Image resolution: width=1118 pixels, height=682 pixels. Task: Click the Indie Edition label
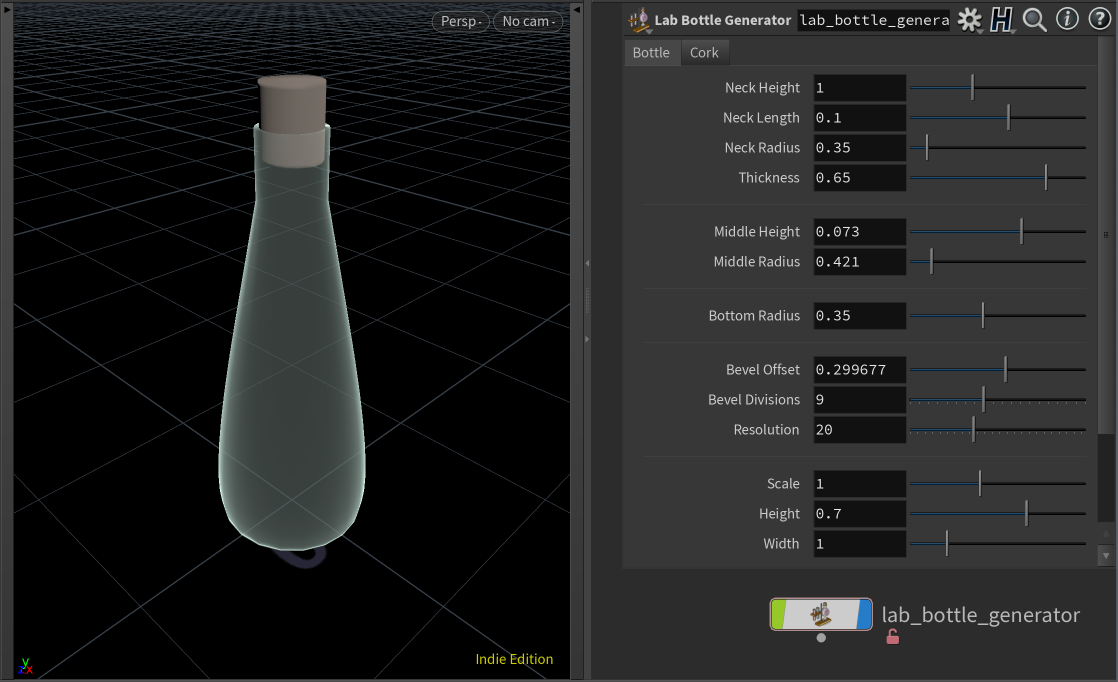[514, 659]
